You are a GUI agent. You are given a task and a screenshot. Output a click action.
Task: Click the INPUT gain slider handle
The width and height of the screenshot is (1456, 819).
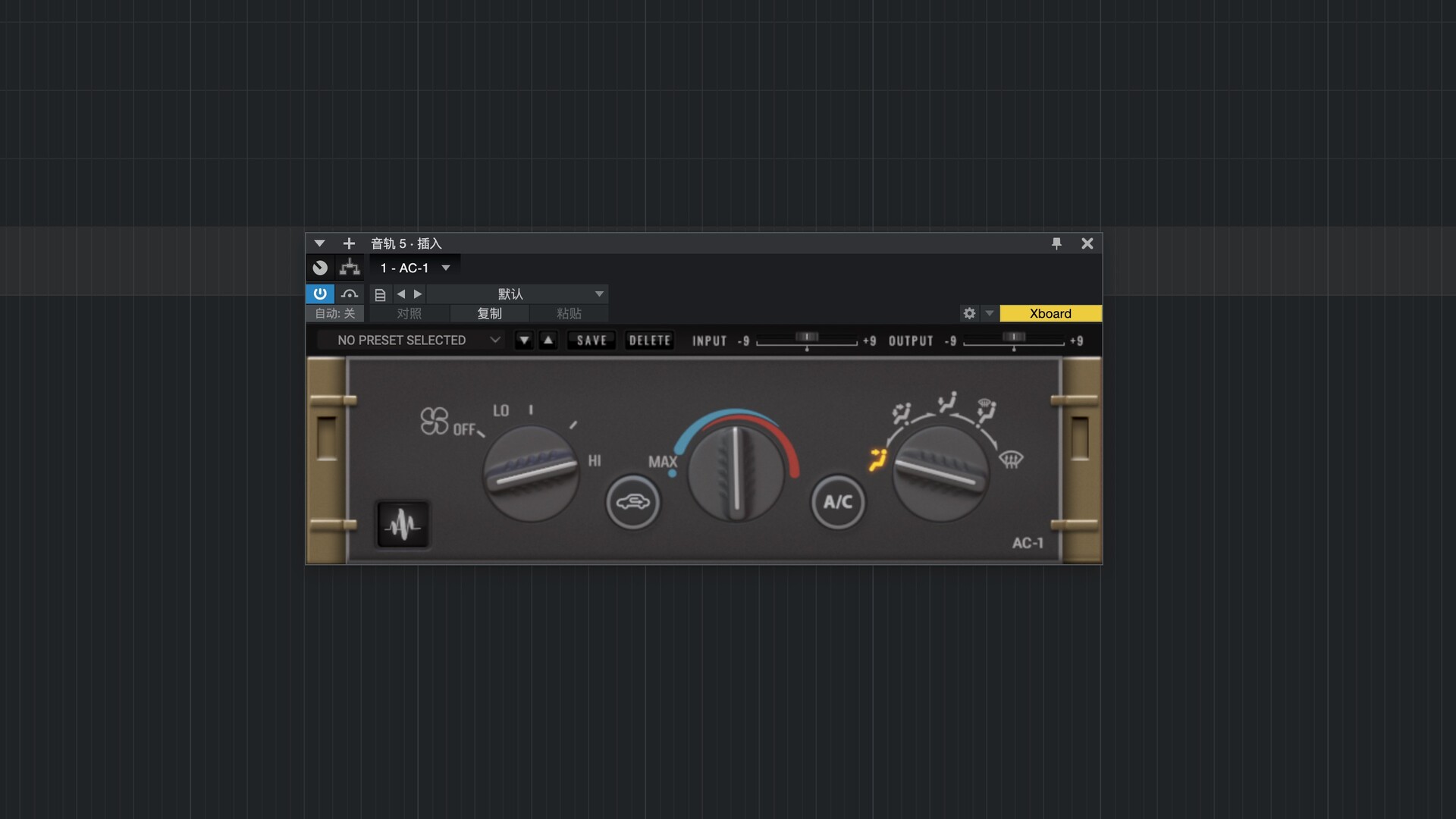pos(807,337)
